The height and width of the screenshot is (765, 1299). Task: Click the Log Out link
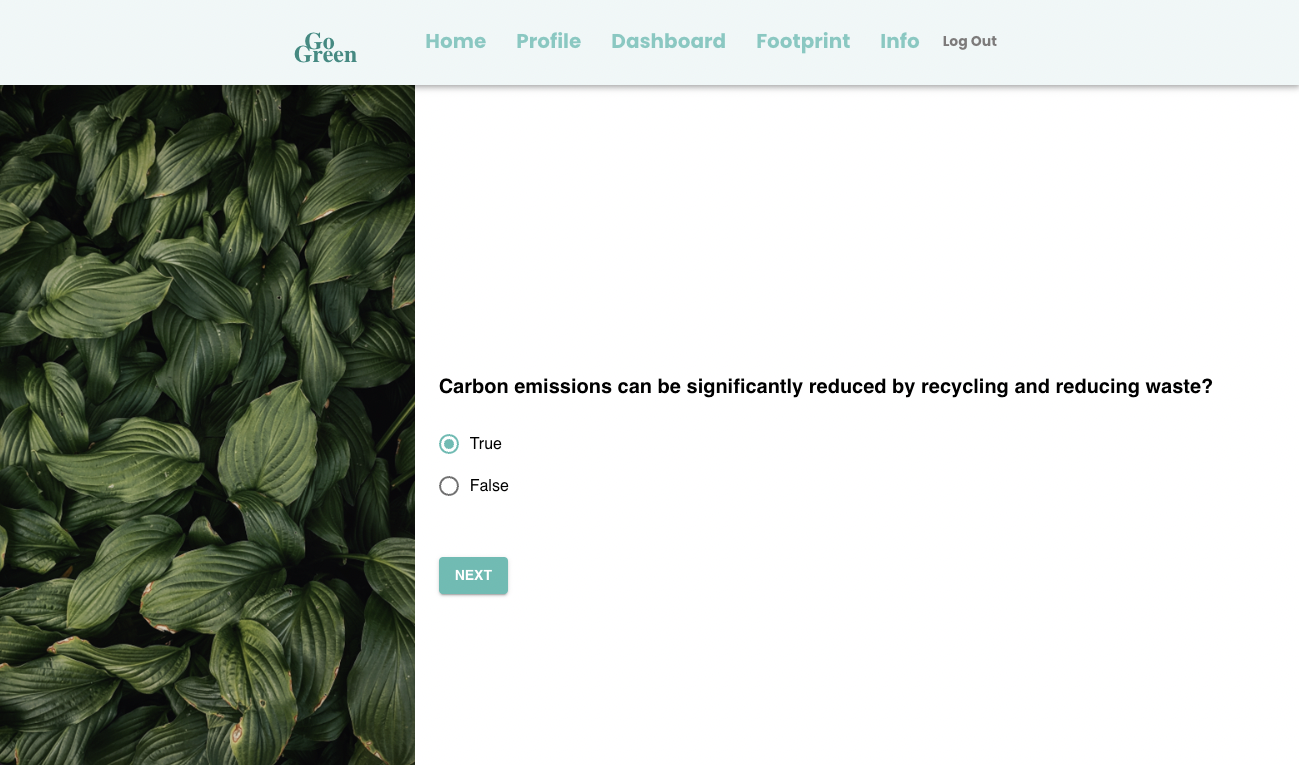[969, 41]
